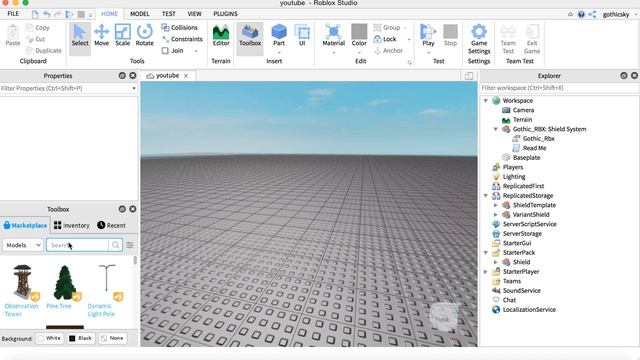
Task: Click the Paste clipboard icon
Action: coord(13,36)
